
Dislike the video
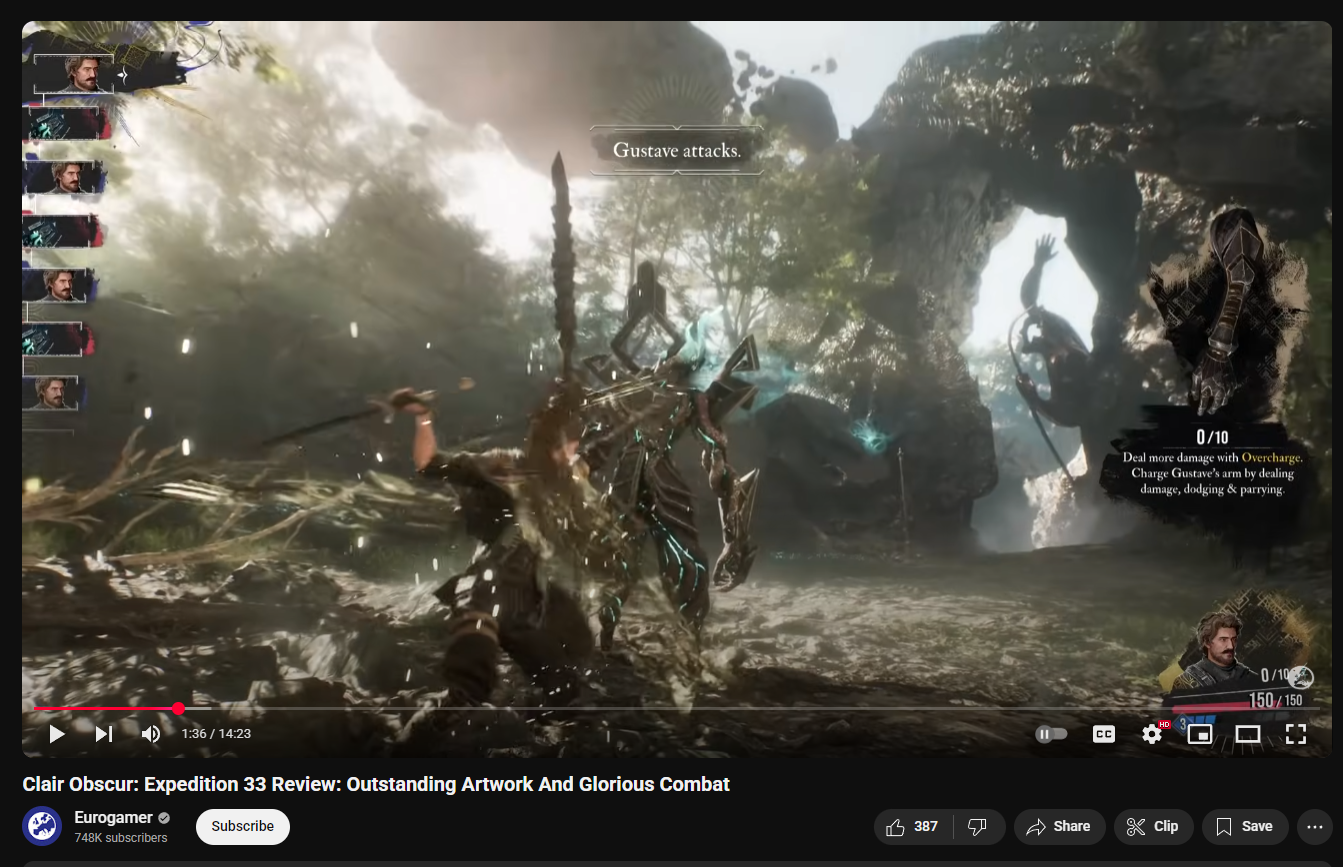point(977,827)
